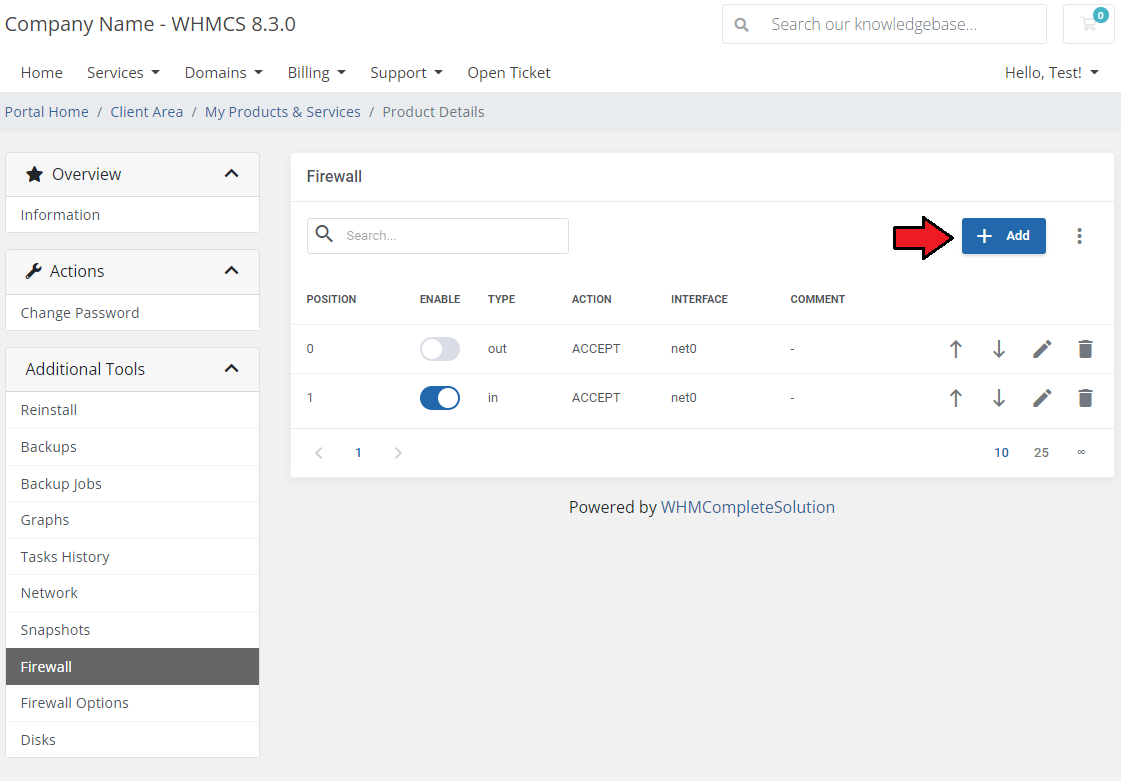Open the Open Ticket page

coord(509,73)
